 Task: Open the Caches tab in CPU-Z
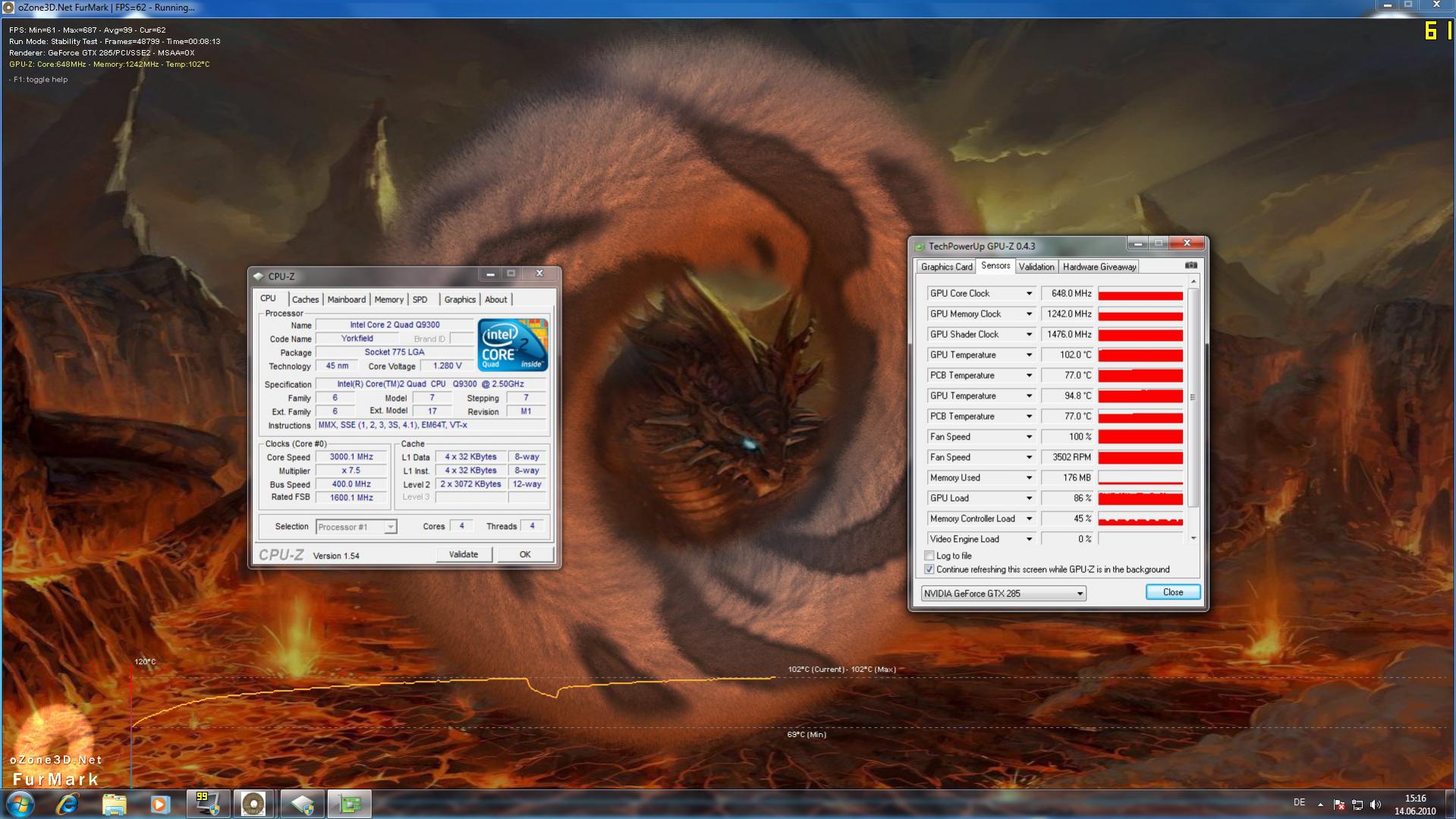click(305, 300)
